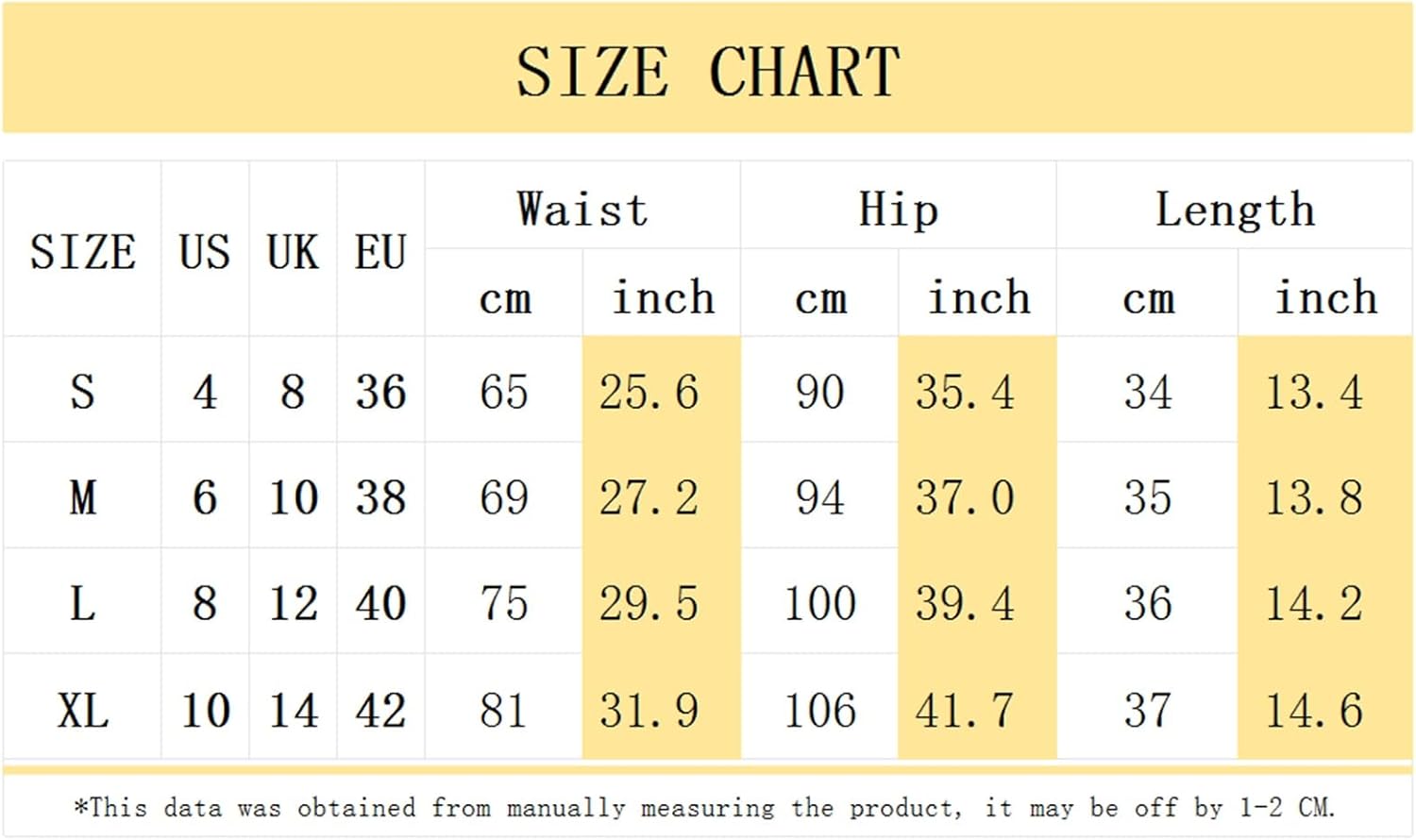
Task: Select hip cm value 106
Action: pyautogui.click(x=819, y=710)
